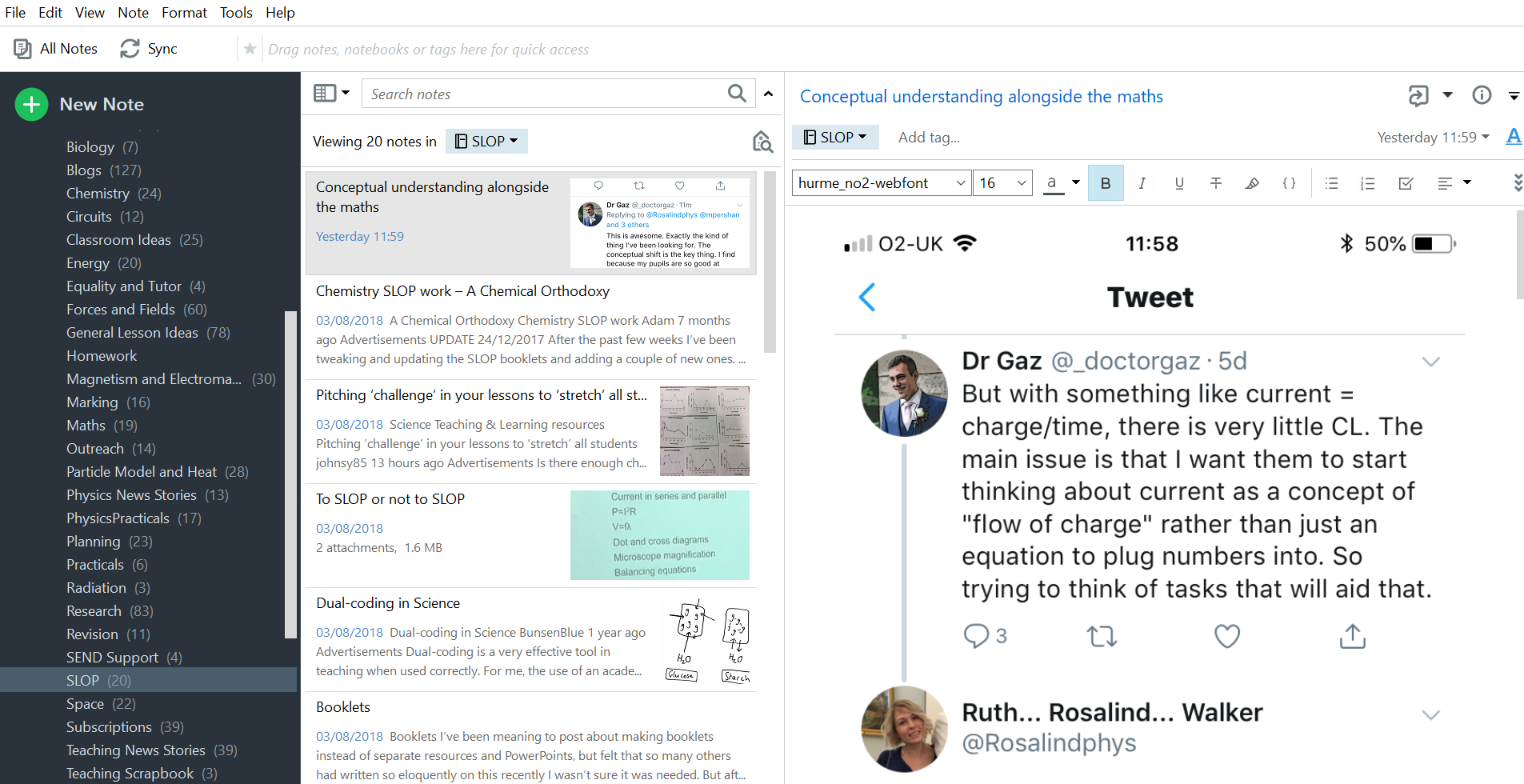Click the notebook search icon beside SLOP filter
Screen dimensions: 1524x784
[x=762, y=142]
